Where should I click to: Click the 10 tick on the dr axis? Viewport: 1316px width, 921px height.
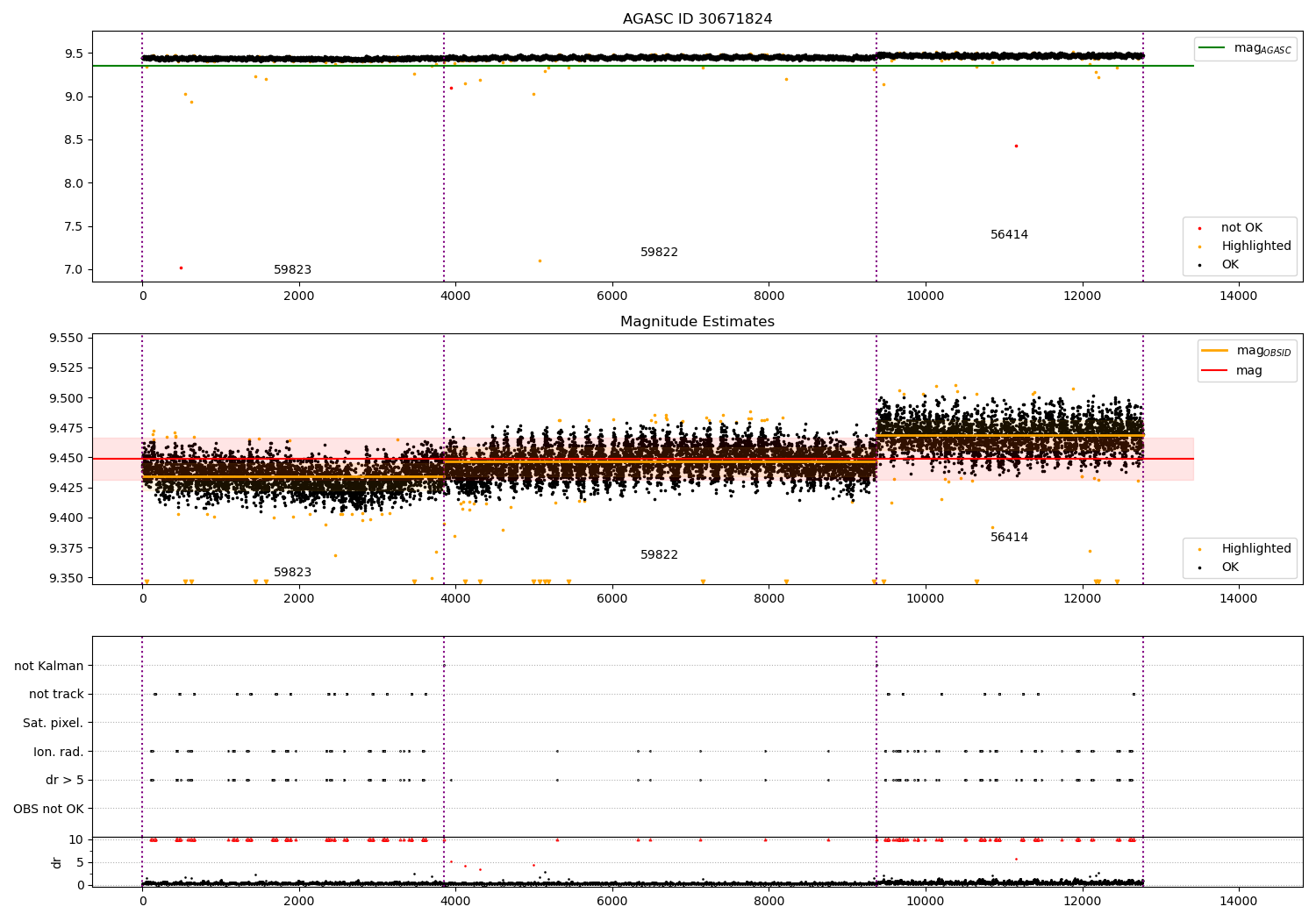76,840
